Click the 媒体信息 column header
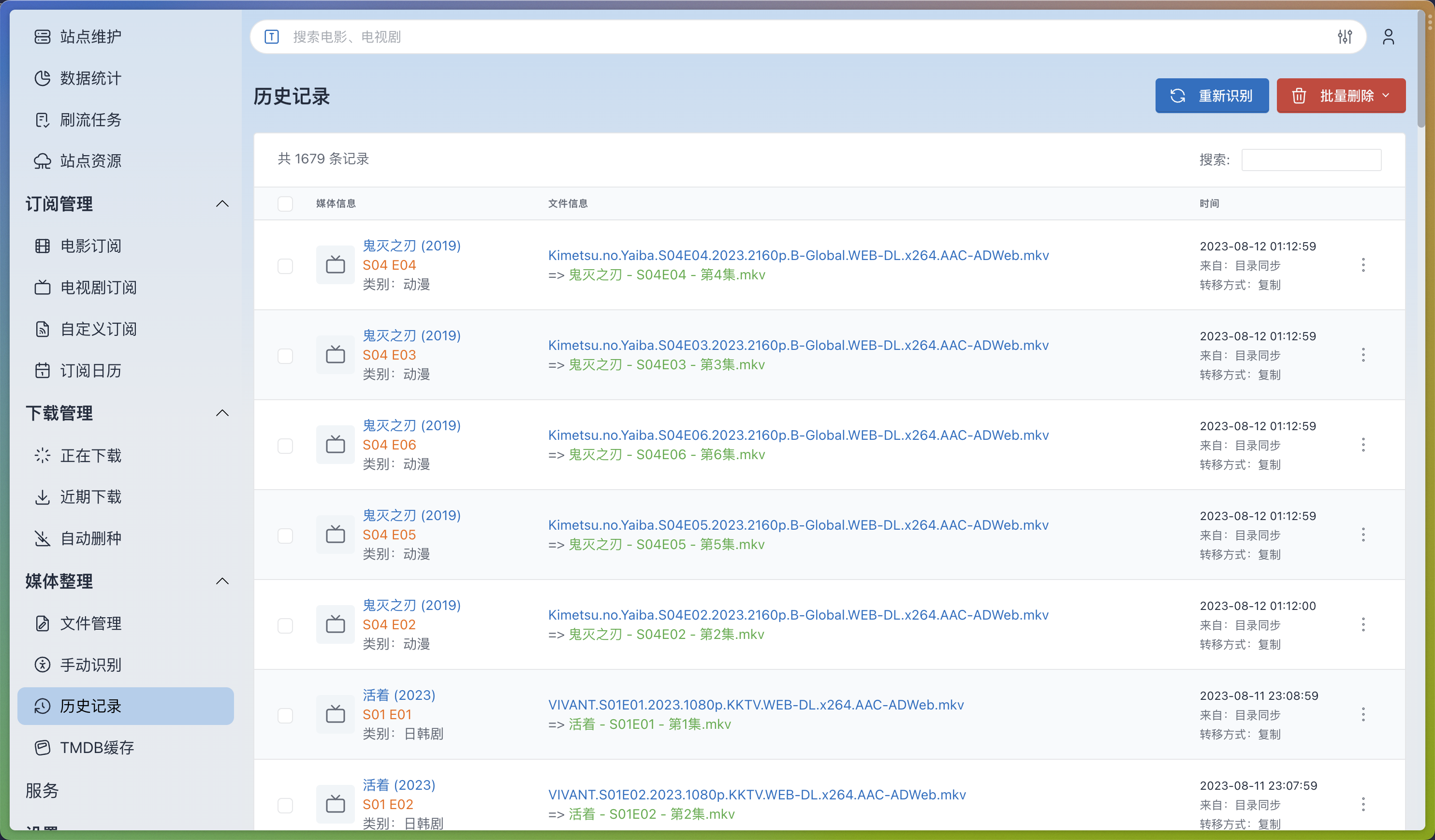 pos(336,204)
